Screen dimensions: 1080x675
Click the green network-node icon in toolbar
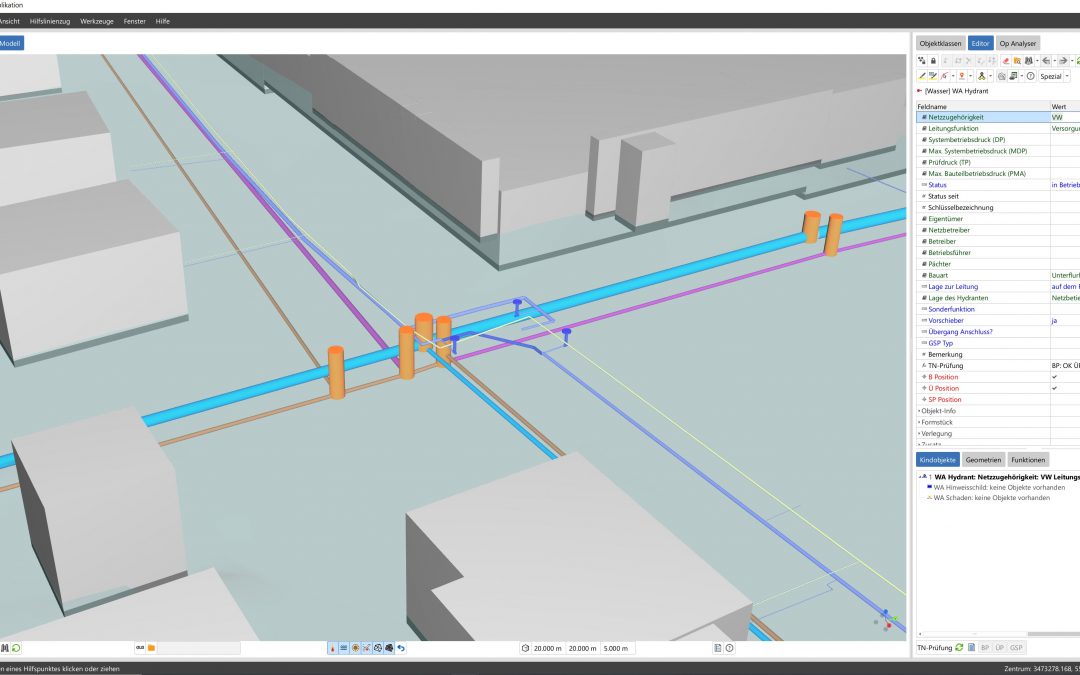pos(982,76)
